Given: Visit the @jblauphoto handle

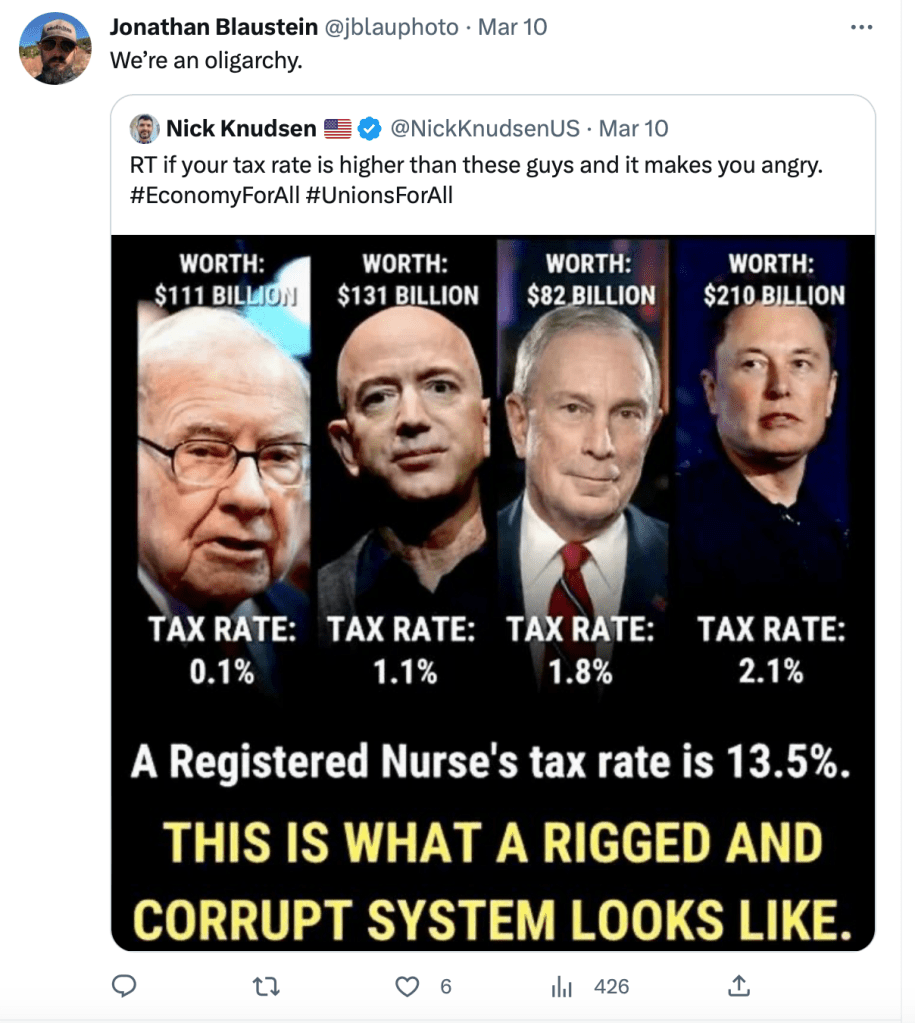Looking at the screenshot, I should tap(386, 27).
